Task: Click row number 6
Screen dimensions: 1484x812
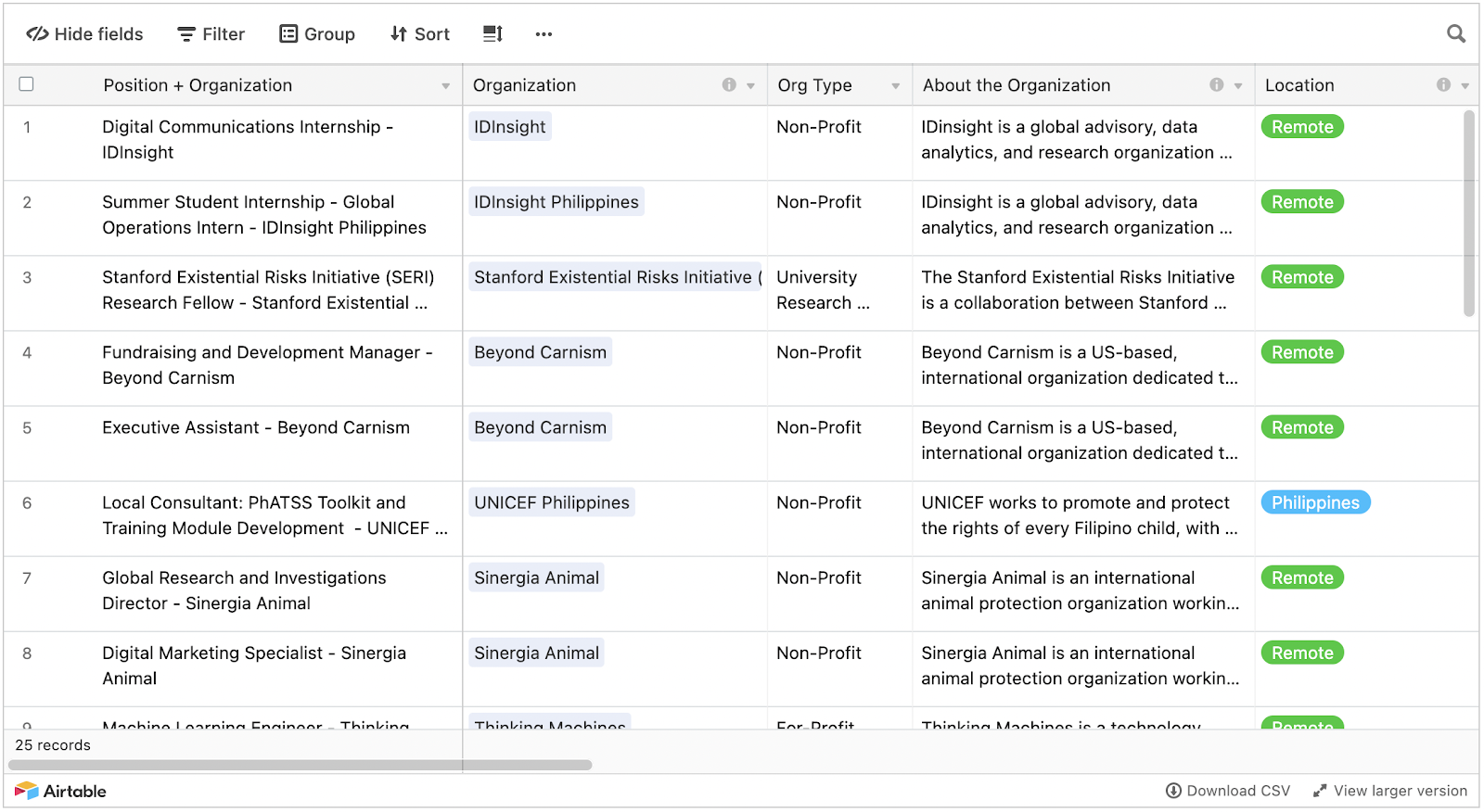Action: click(x=27, y=502)
